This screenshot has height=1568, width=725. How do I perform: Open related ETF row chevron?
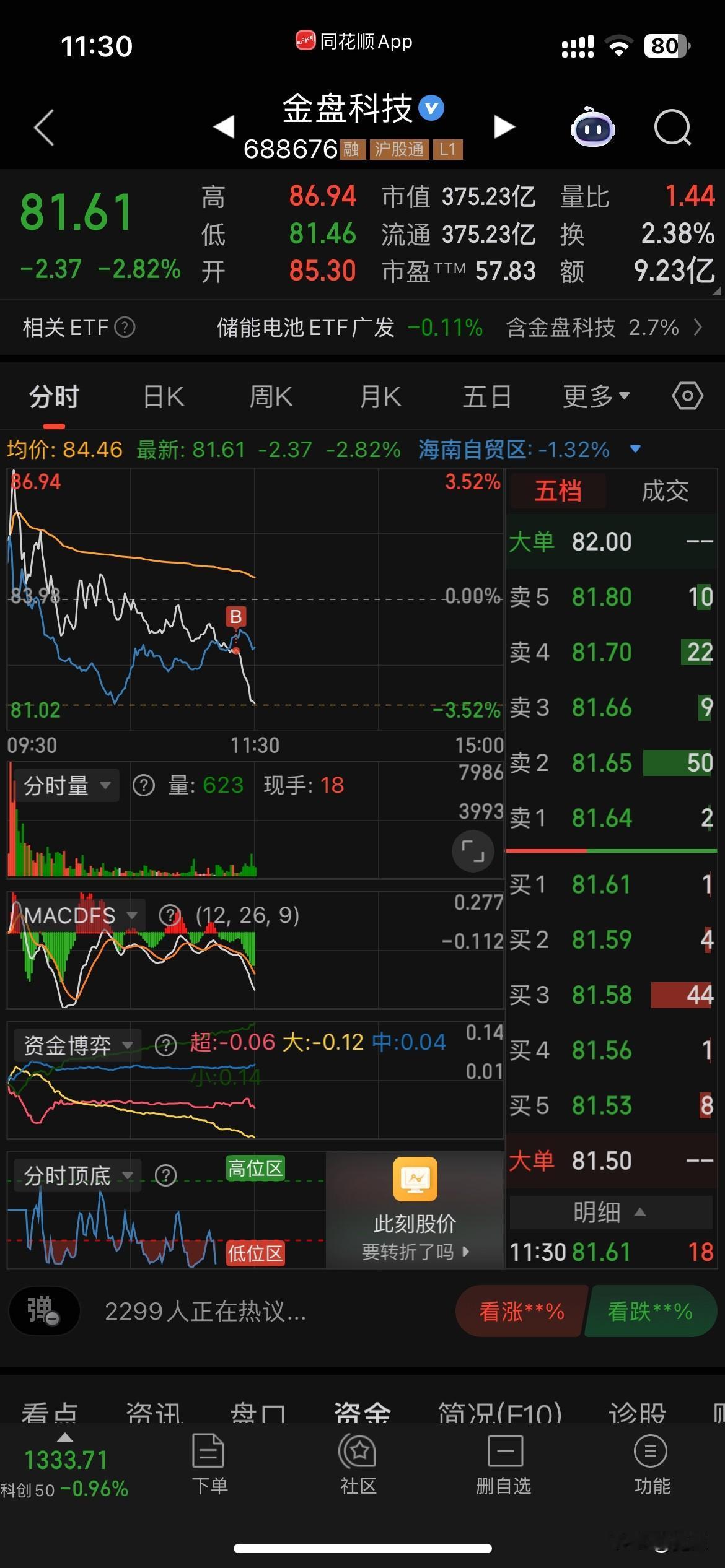[698, 327]
